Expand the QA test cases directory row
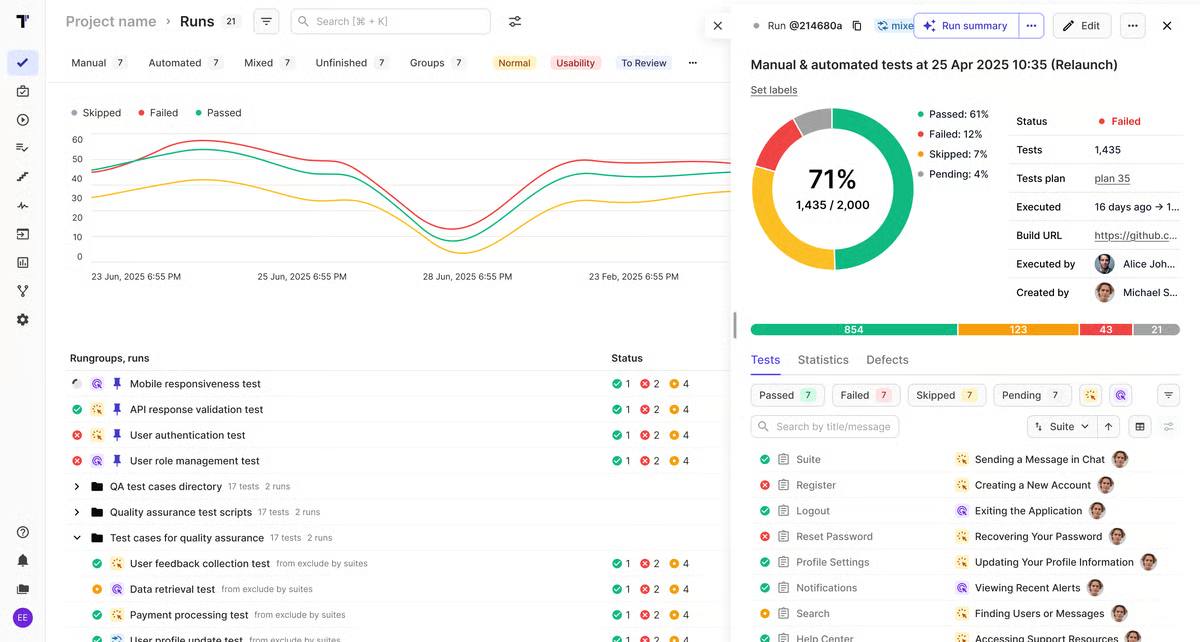This screenshot has width=1200, height=642. pyautogui.click(x=77, y=486)
